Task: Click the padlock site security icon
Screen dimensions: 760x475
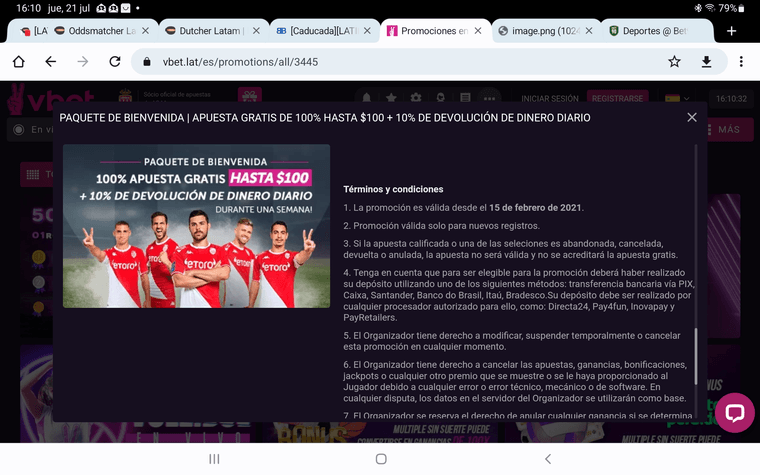Action: [147, 62]
